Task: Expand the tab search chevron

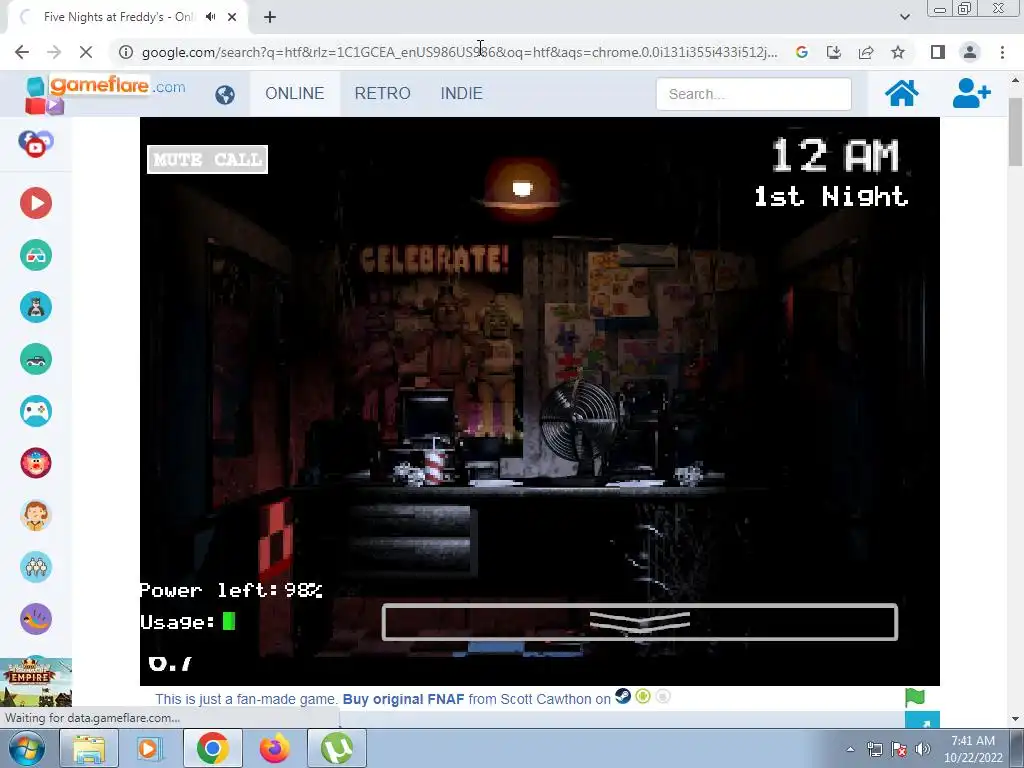Action: 904,17
